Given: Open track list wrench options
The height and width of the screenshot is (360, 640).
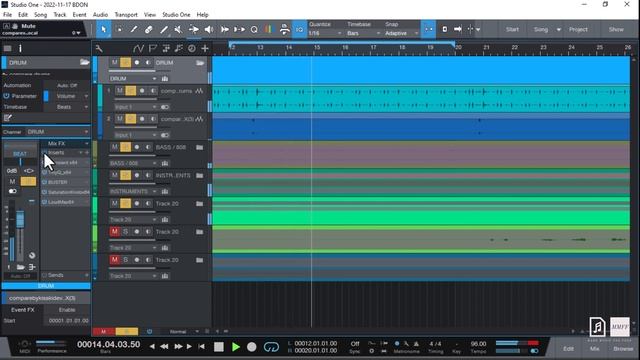Looking at the screenshot, I should coord(99,49).
